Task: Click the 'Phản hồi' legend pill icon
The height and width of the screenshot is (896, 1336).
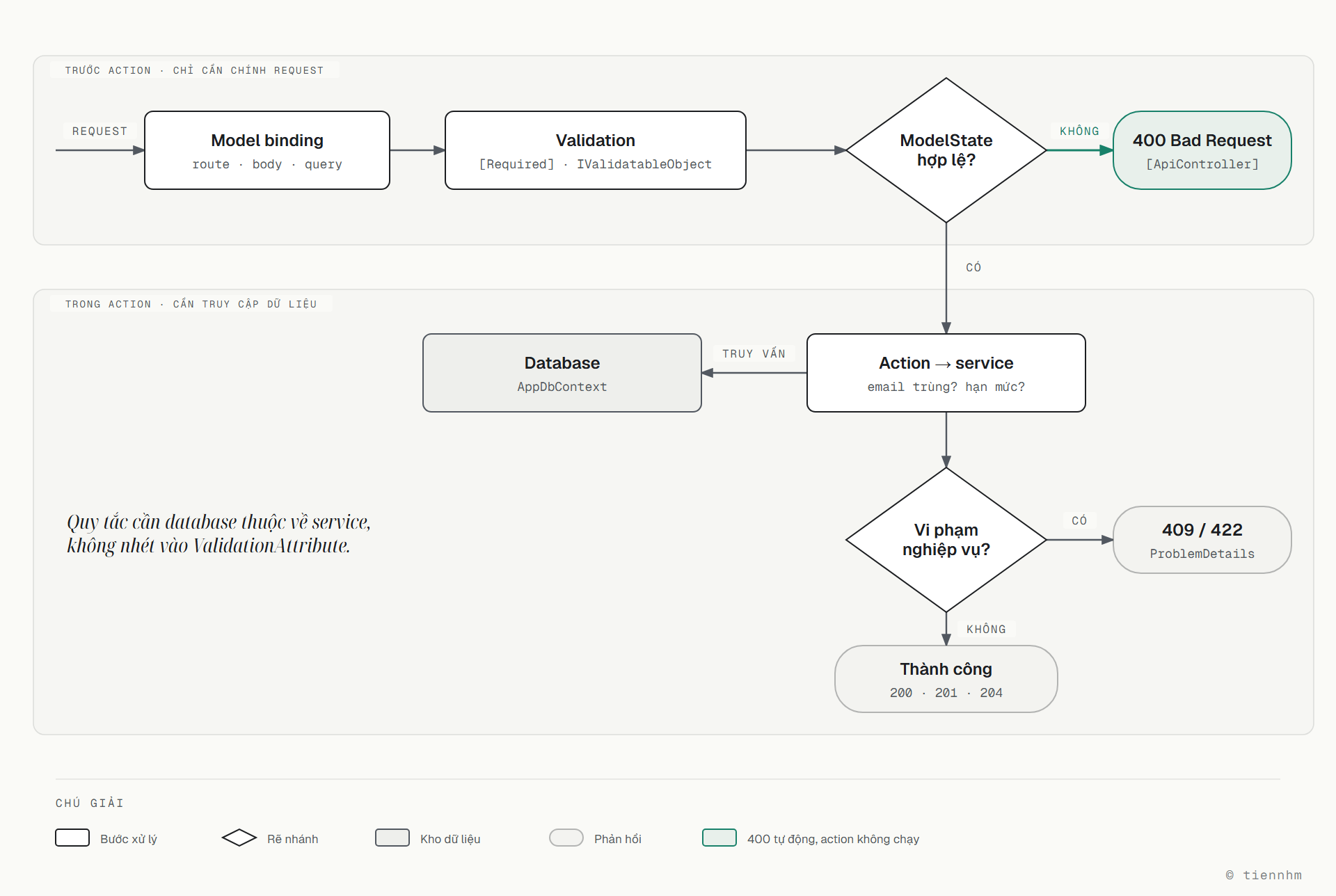Action: click(x=566, y=838)
